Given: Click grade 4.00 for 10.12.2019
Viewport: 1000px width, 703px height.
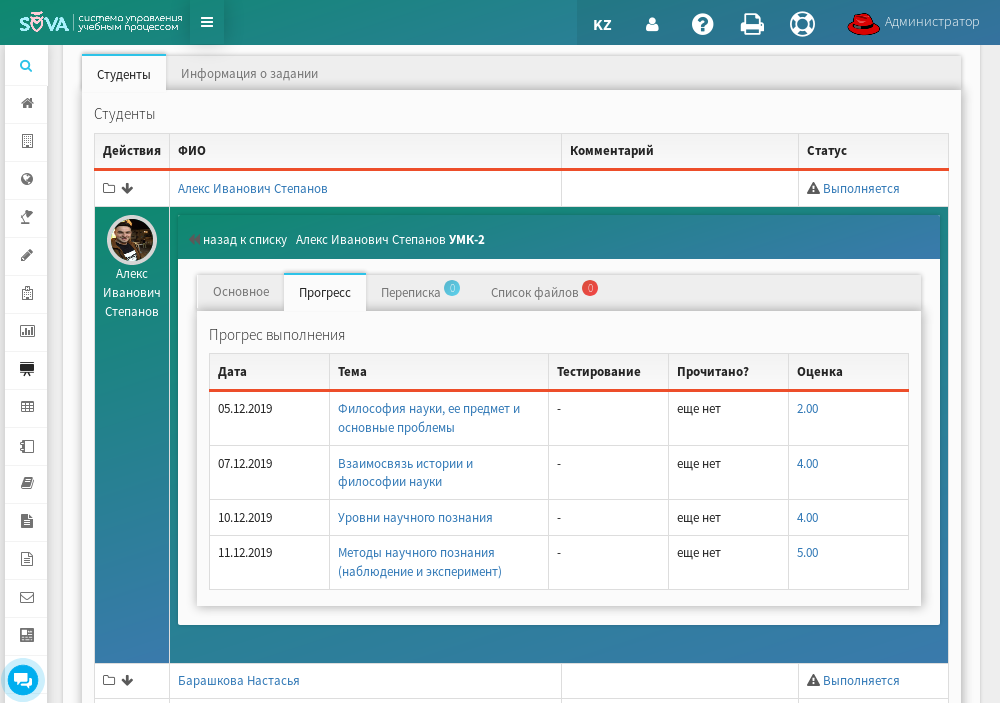Looking at the screenshot, I should coord(807,518).
